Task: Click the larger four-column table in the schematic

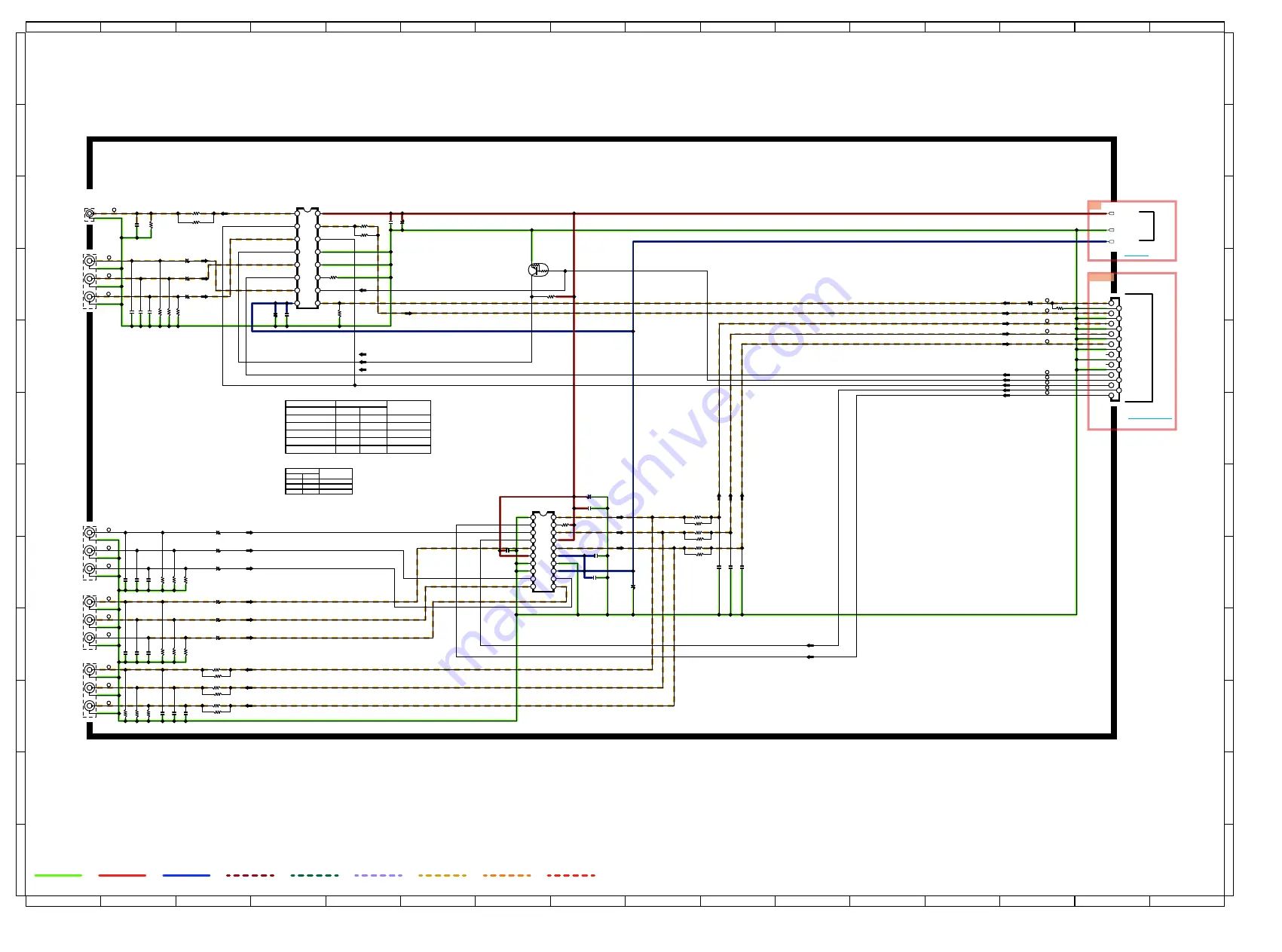Action: click(x=358, y=427)
